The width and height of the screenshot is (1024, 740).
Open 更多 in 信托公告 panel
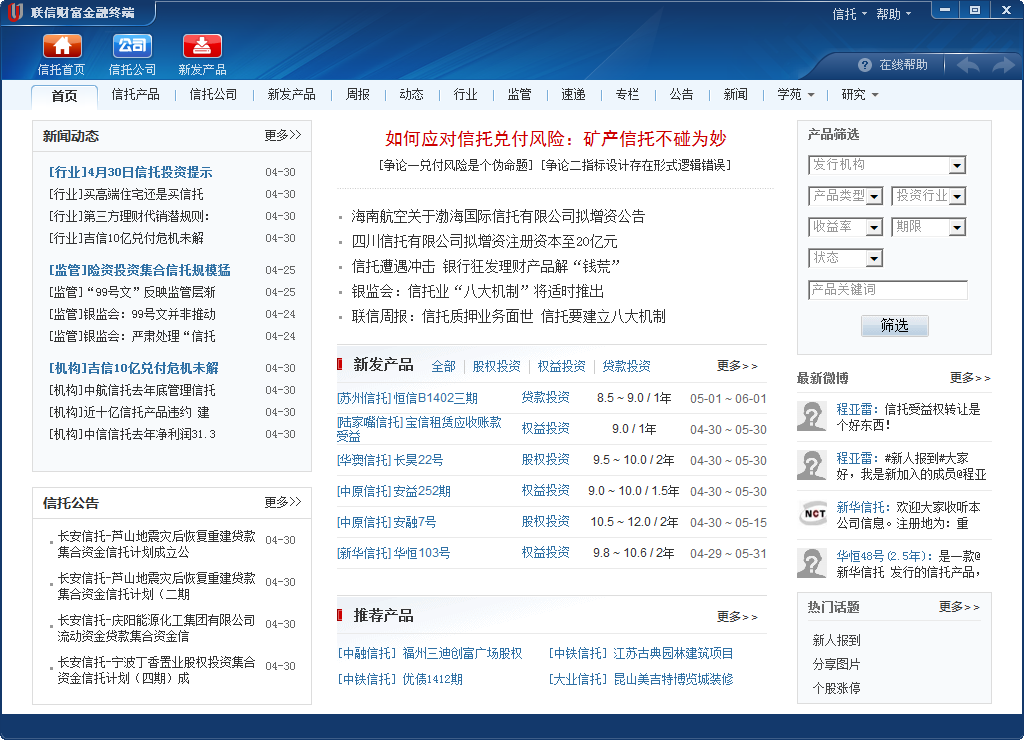[283, 502]
